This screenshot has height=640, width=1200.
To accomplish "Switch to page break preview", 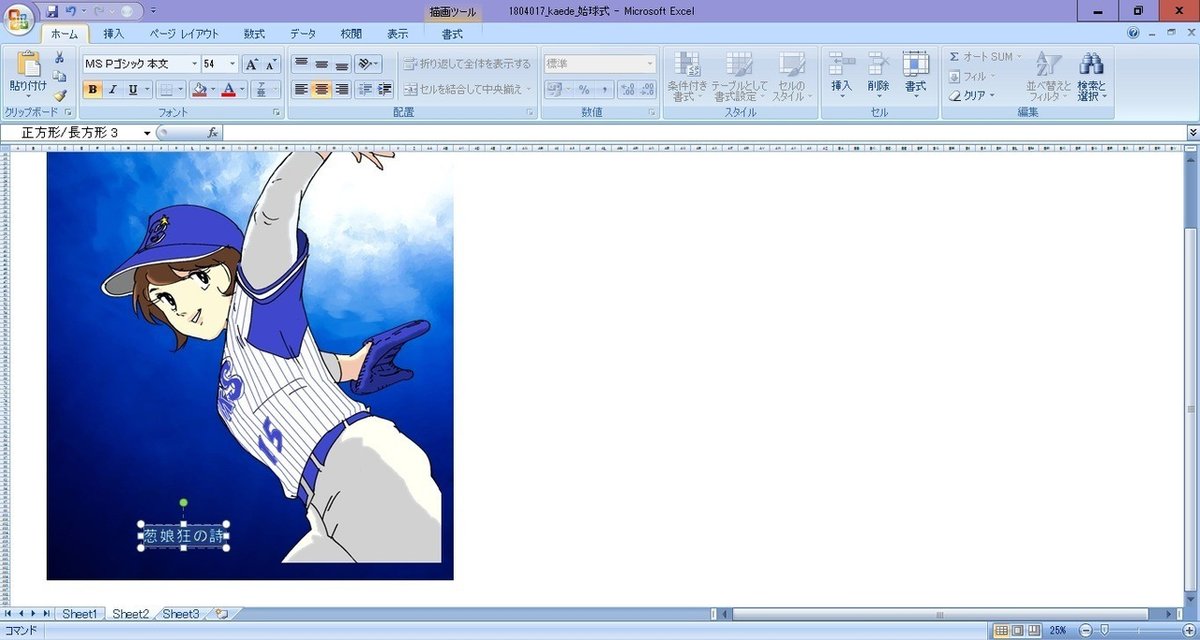I will point(1035,631).
